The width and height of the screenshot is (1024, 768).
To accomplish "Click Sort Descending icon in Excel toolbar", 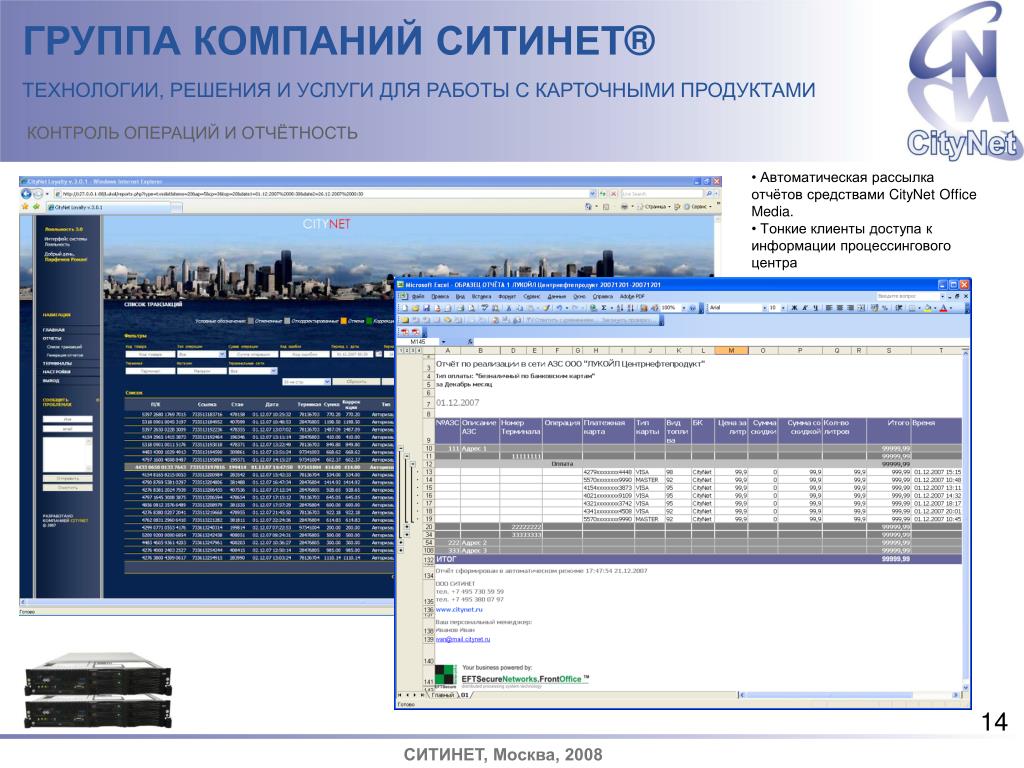I will (x=631, y=308).
